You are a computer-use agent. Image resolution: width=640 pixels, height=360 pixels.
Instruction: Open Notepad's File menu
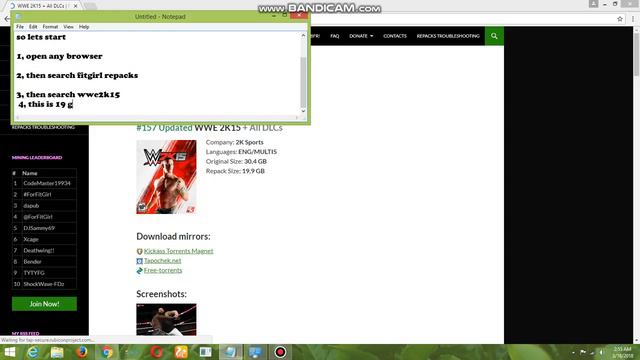20,27
